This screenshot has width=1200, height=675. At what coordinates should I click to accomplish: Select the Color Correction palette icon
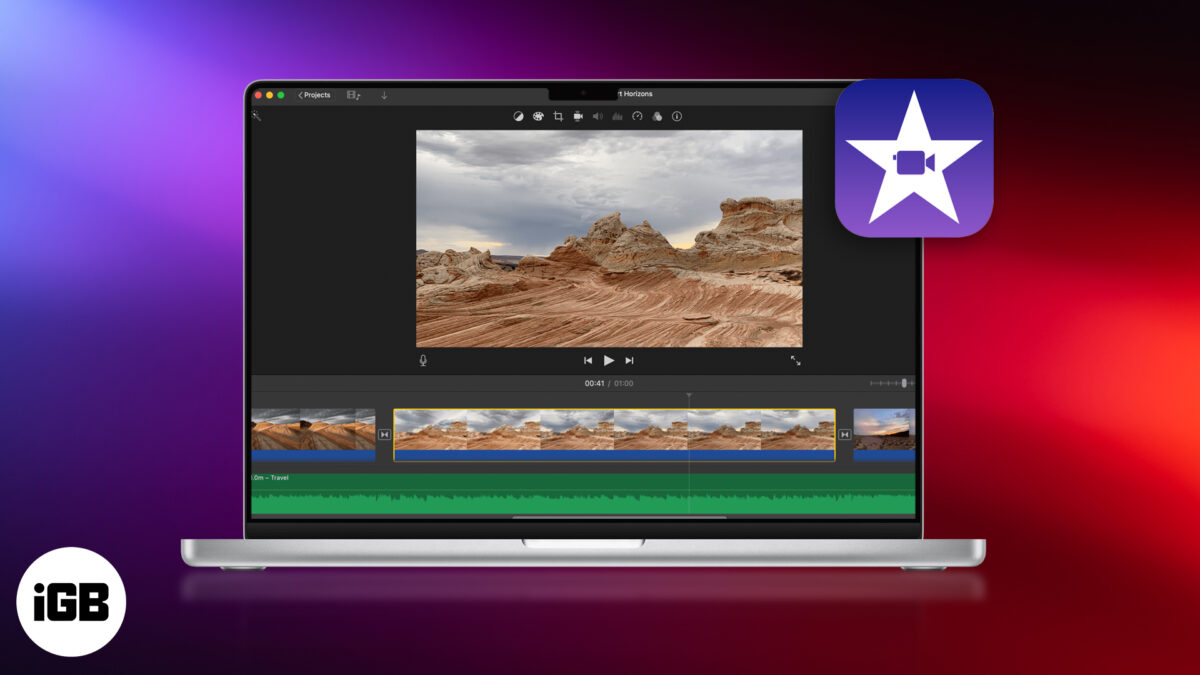pos(537,116)
